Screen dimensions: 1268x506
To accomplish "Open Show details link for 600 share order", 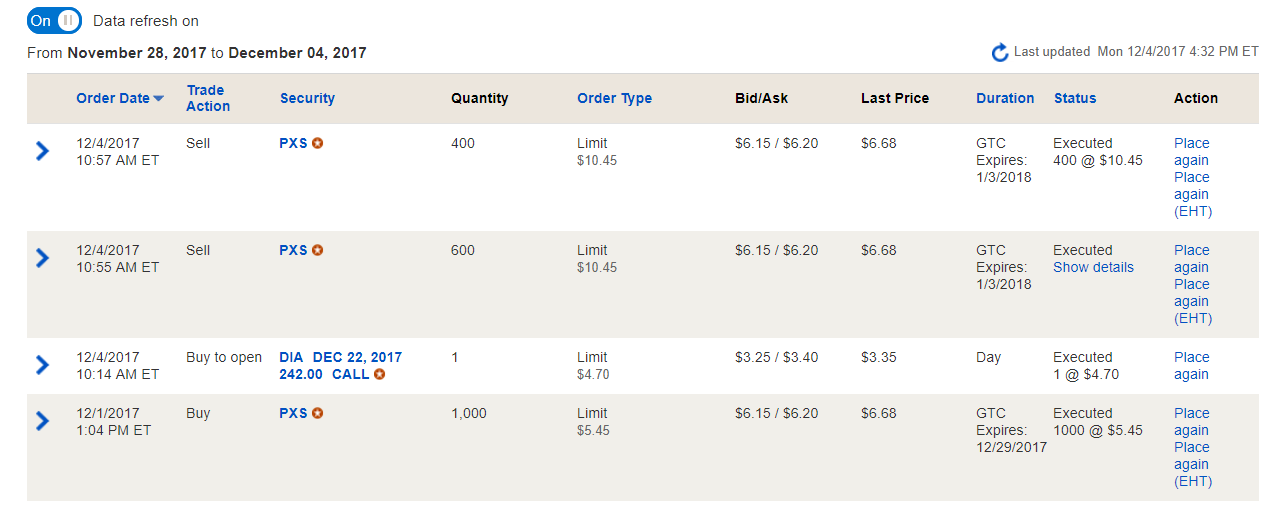I will 1093,267.
